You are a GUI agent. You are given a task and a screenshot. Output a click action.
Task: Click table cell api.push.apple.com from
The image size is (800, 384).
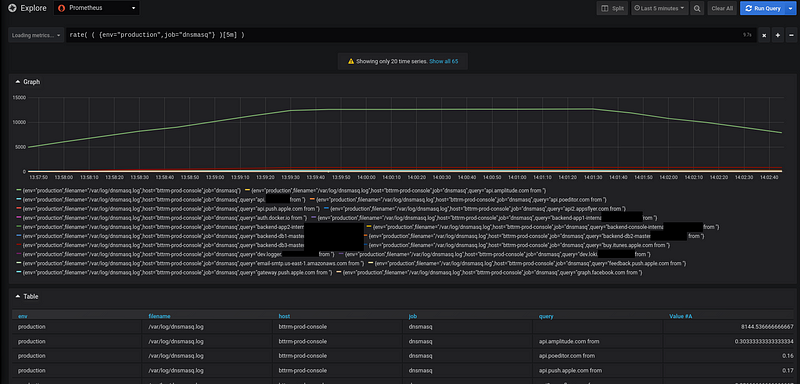[571, 370]
